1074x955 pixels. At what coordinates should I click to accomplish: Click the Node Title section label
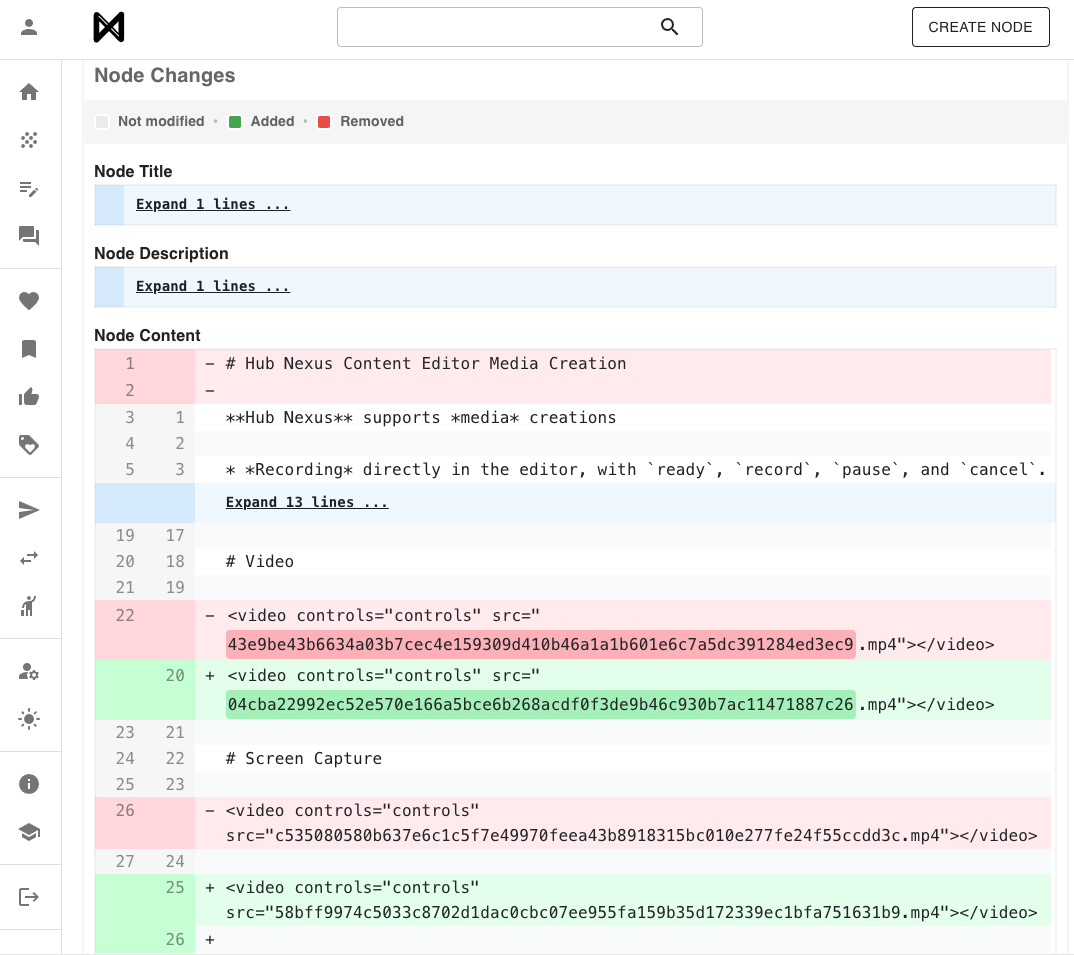click(133, 171)
